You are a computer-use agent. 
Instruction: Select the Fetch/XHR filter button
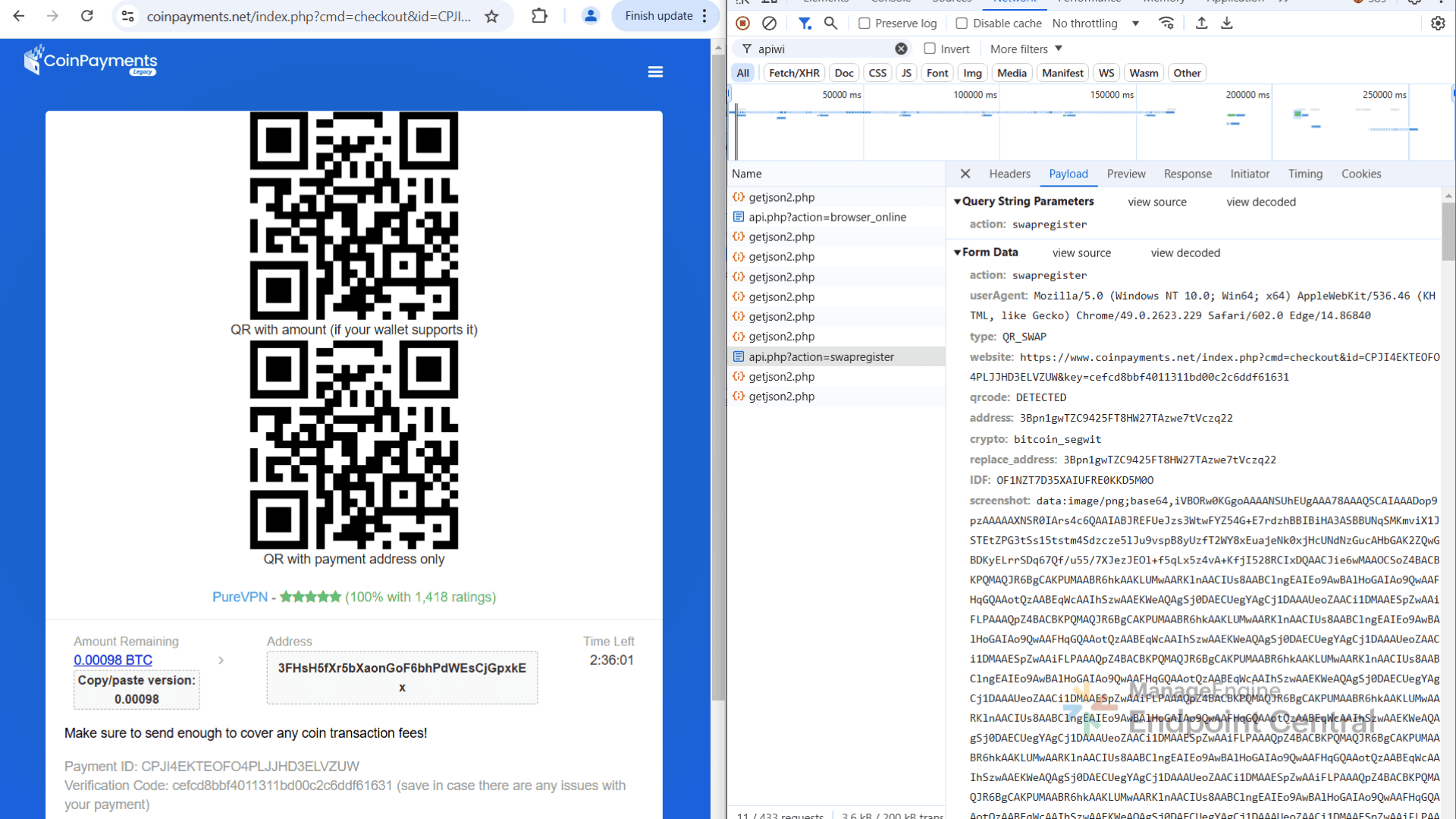tap(794, 73)
